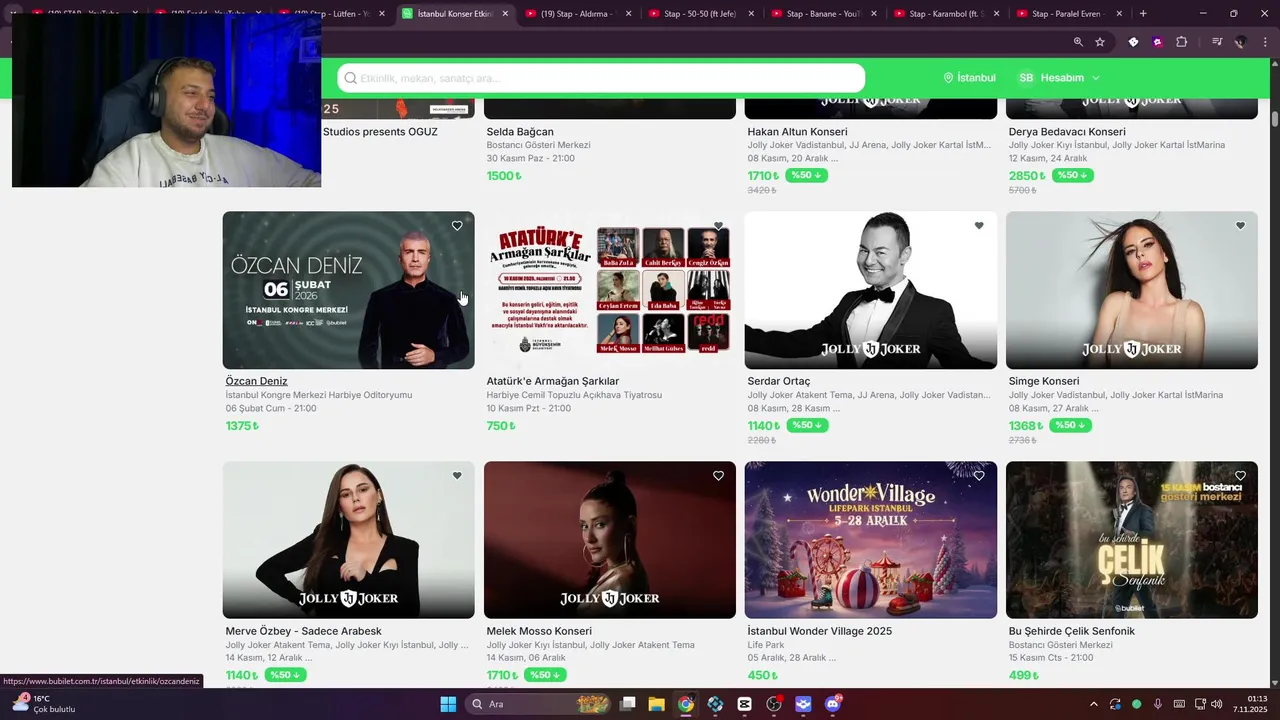Open Serdar Ortaç event title link
The height and width of the screenshot is (720, 1280).
click(779, 381)
